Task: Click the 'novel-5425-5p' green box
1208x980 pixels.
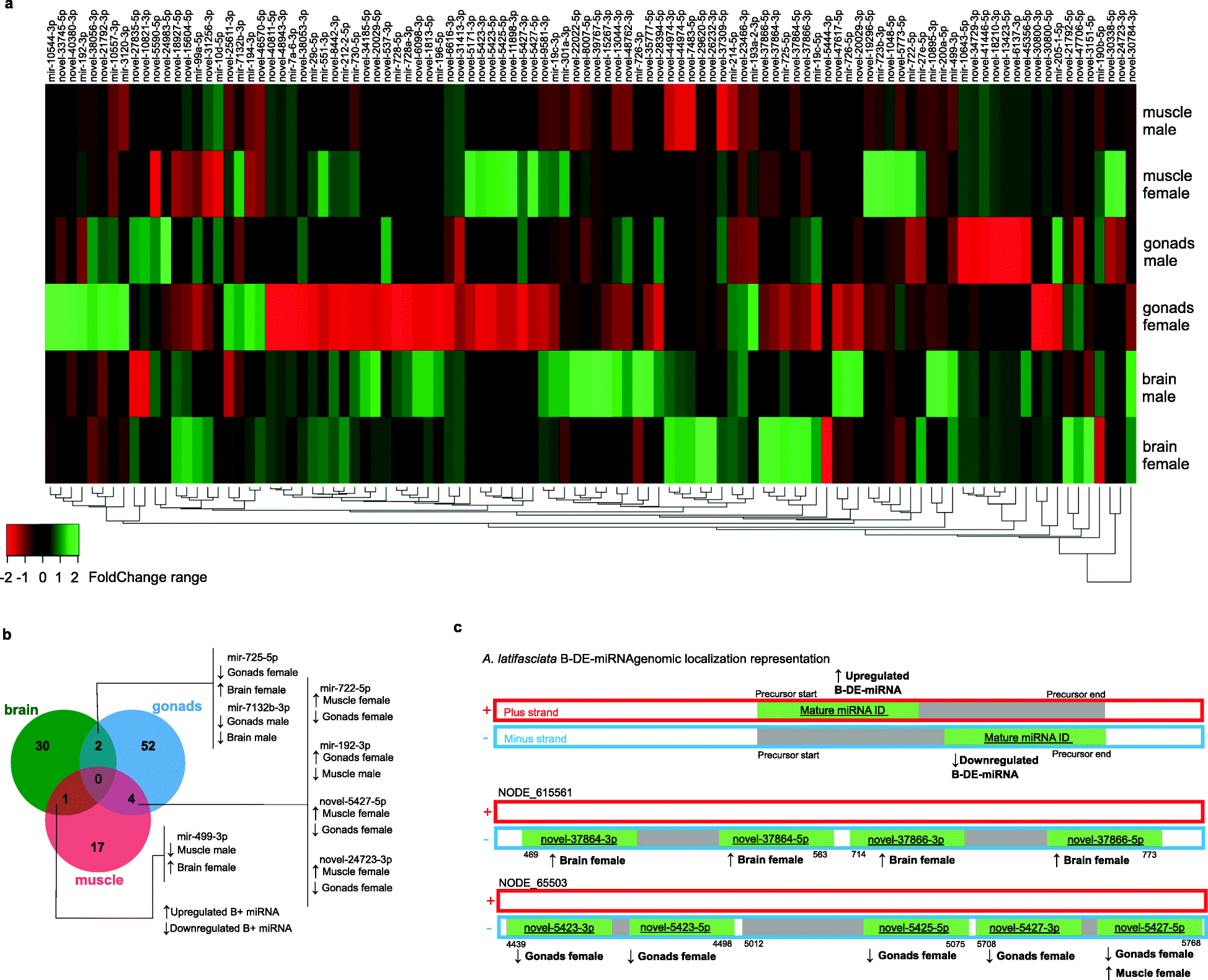Action: click(915, 928)
